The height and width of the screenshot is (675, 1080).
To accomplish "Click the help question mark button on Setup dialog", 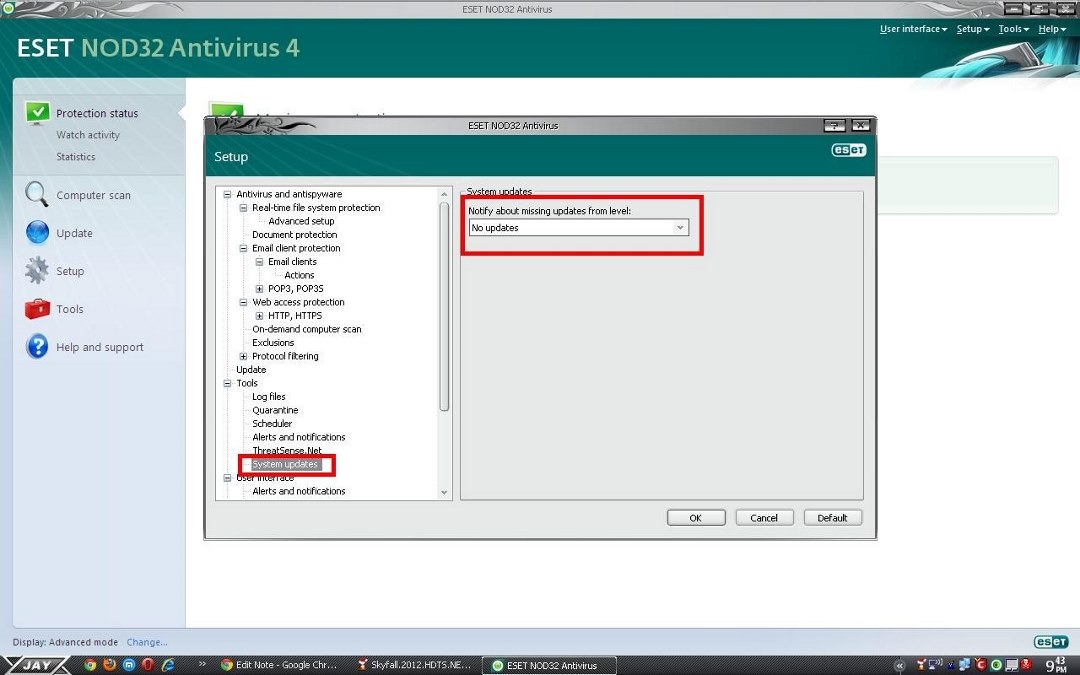I will click(x=834, y=125).
